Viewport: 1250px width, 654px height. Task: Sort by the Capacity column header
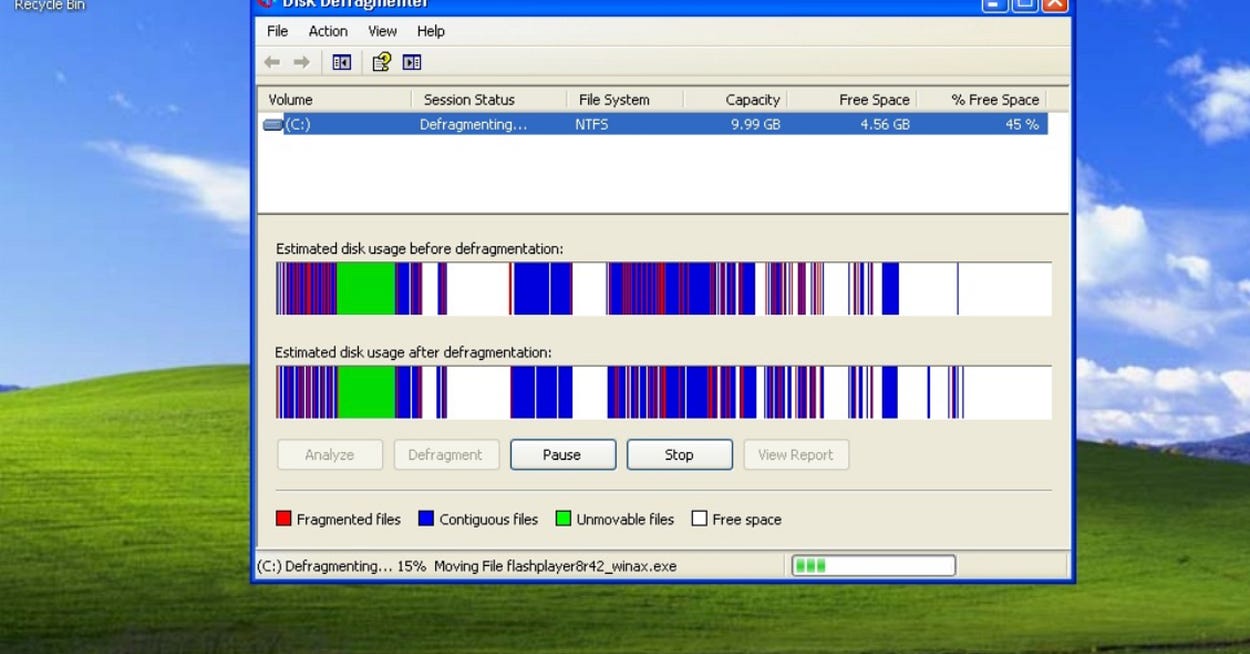coord(736,100)
